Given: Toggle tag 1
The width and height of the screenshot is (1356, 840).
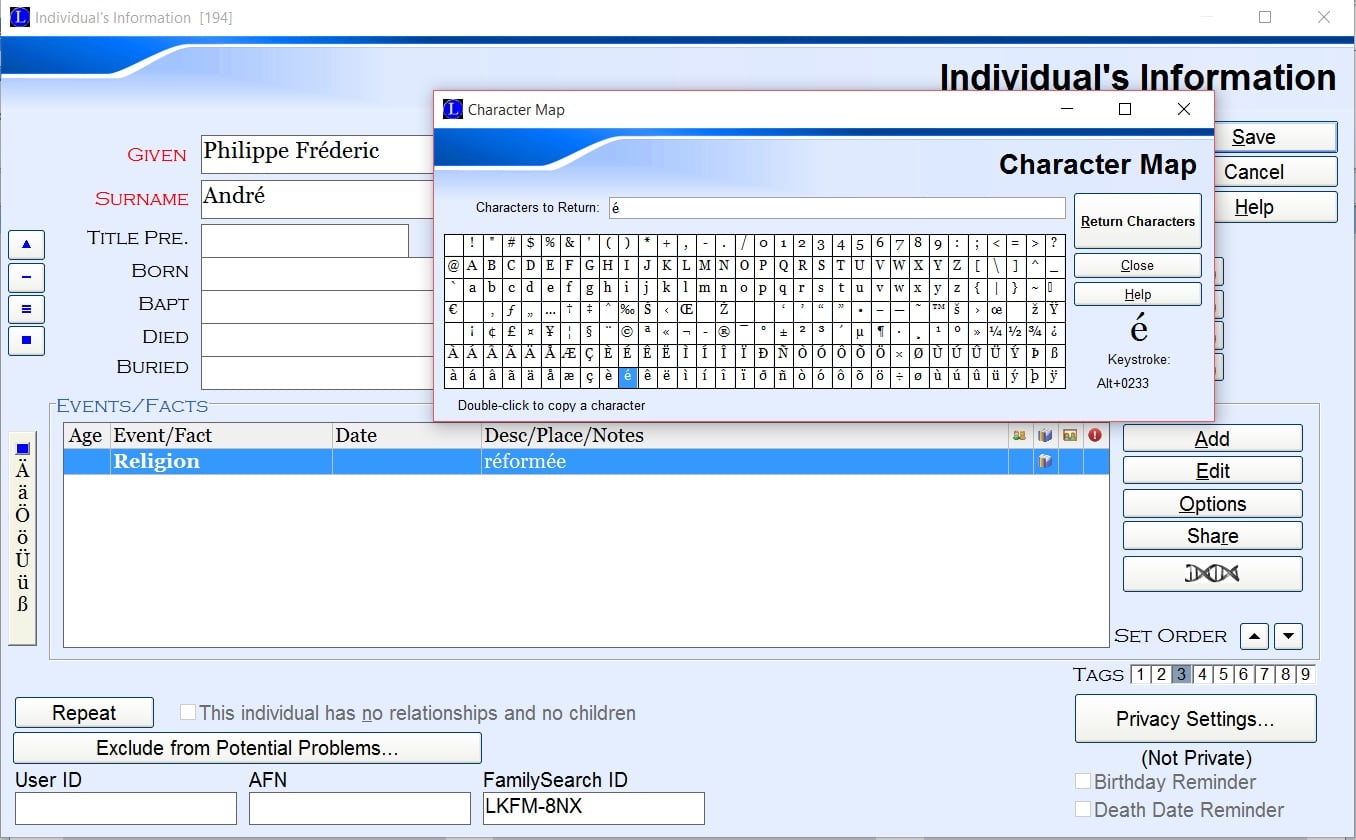Looking at the screenshot, I should [1141, 675].
